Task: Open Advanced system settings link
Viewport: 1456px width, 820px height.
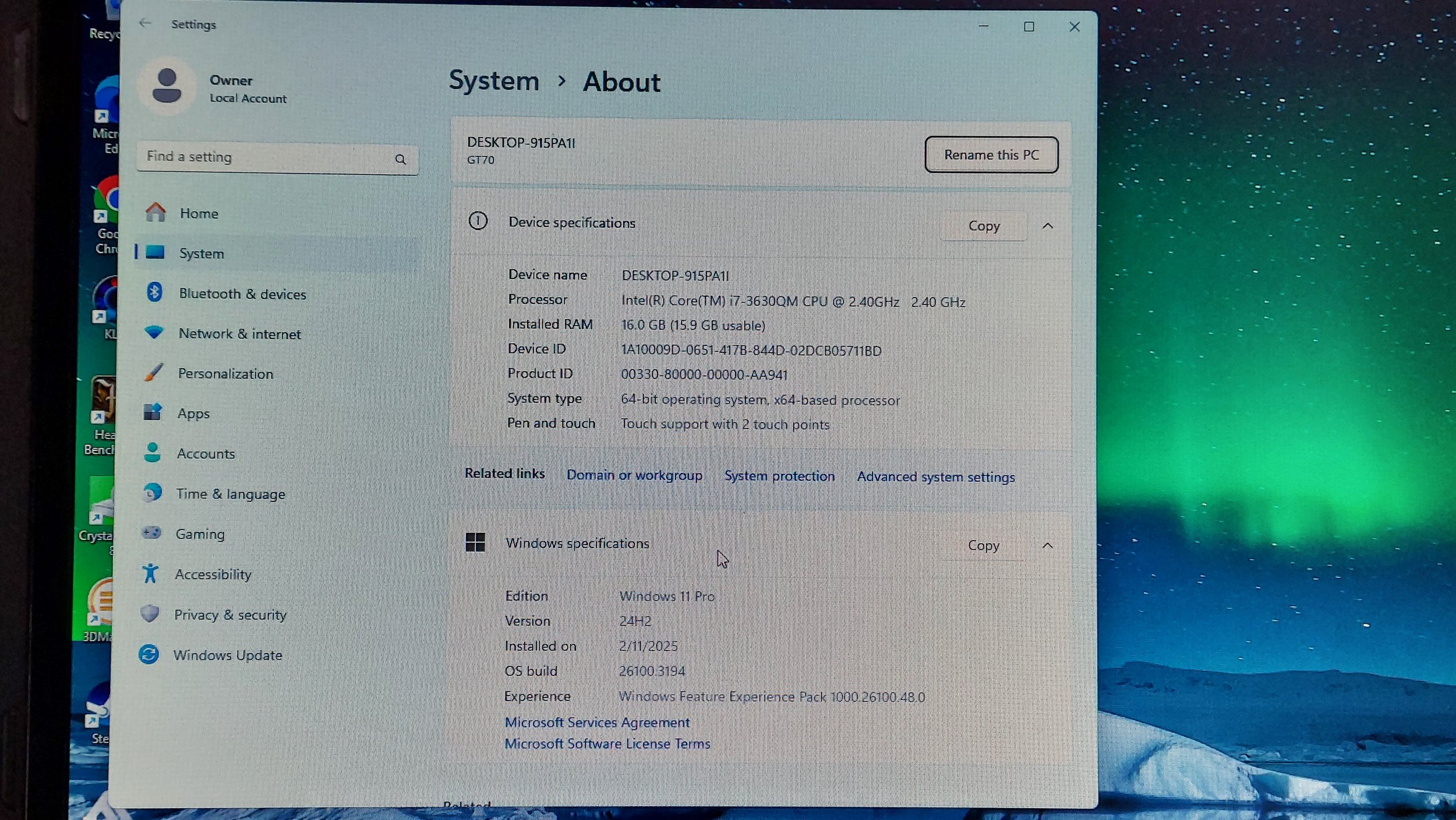Action: coord(935,477)
